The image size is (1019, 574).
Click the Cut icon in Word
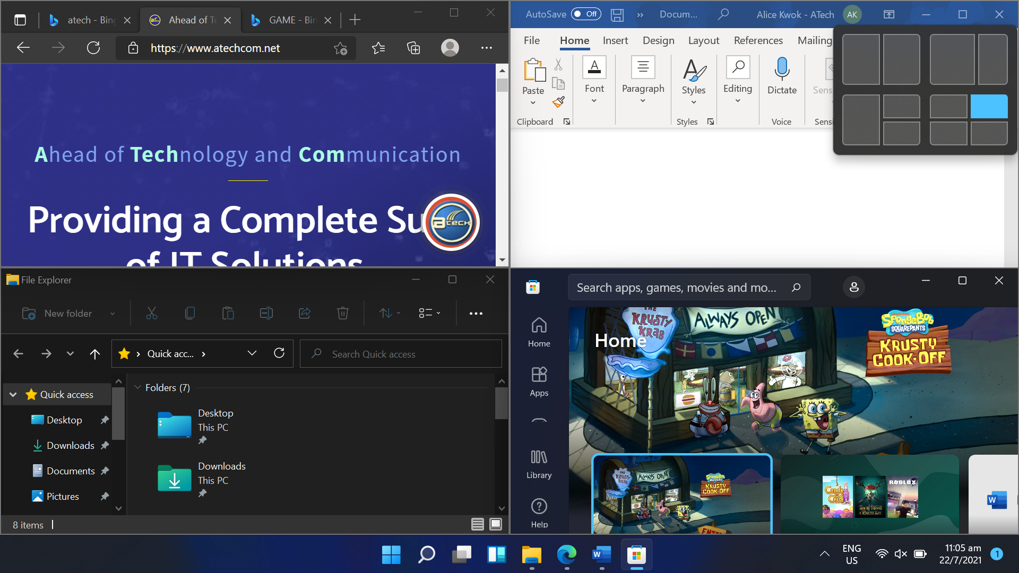[x=558, y=64]
